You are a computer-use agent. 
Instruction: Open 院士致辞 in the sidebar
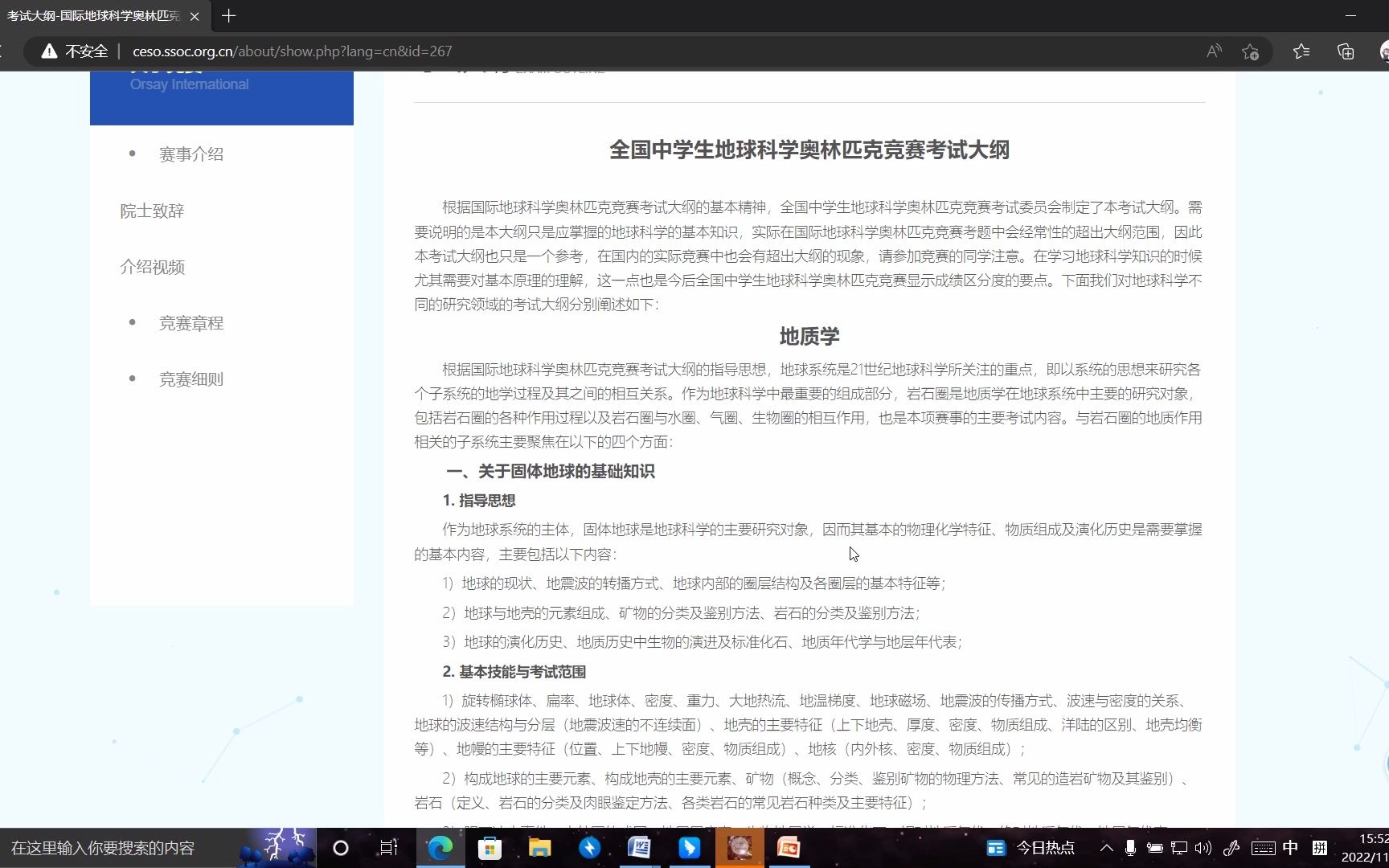152,211
